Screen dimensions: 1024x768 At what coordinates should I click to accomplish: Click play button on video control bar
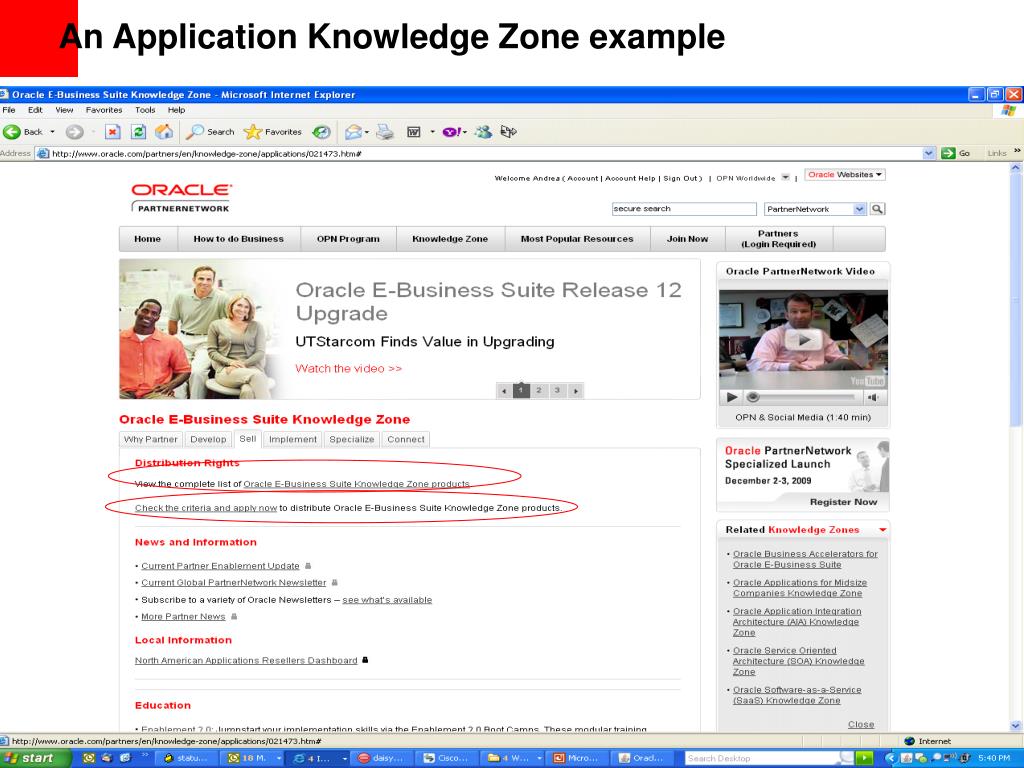731,397
